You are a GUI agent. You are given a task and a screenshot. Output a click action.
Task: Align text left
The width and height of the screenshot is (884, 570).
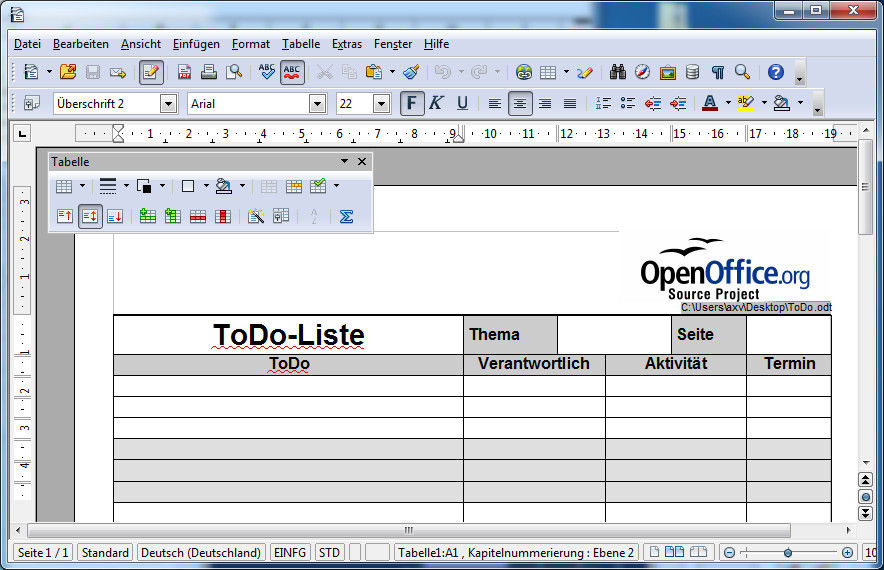(x=494, y=104)
